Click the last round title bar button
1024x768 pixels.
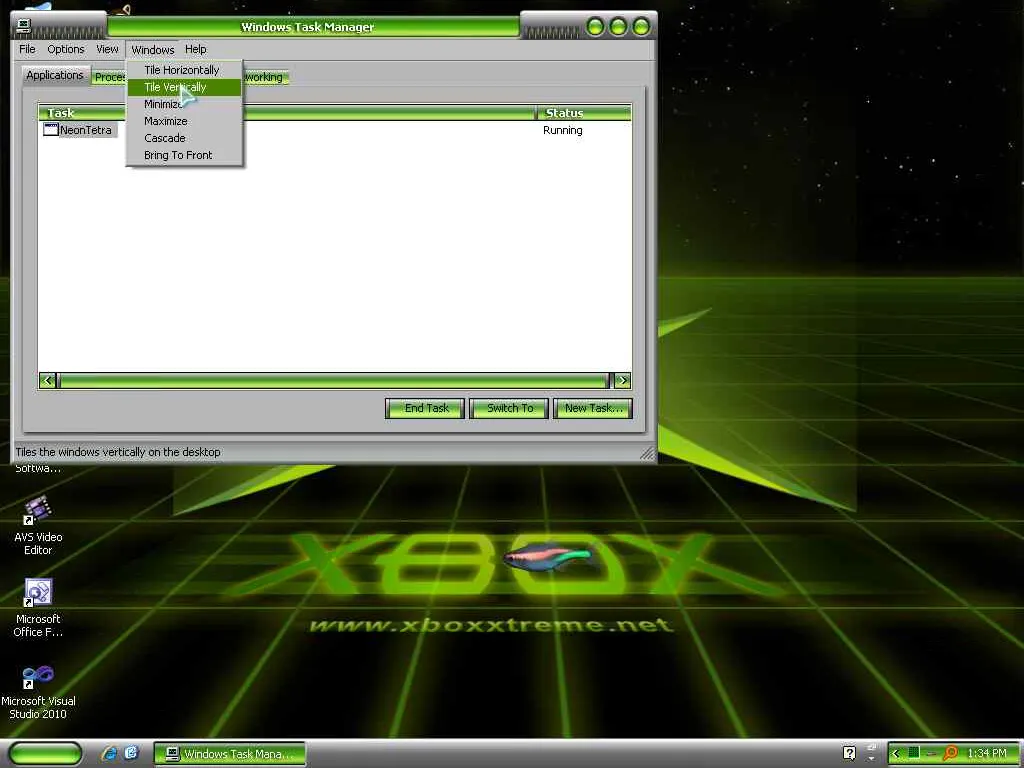click(641, 27)
